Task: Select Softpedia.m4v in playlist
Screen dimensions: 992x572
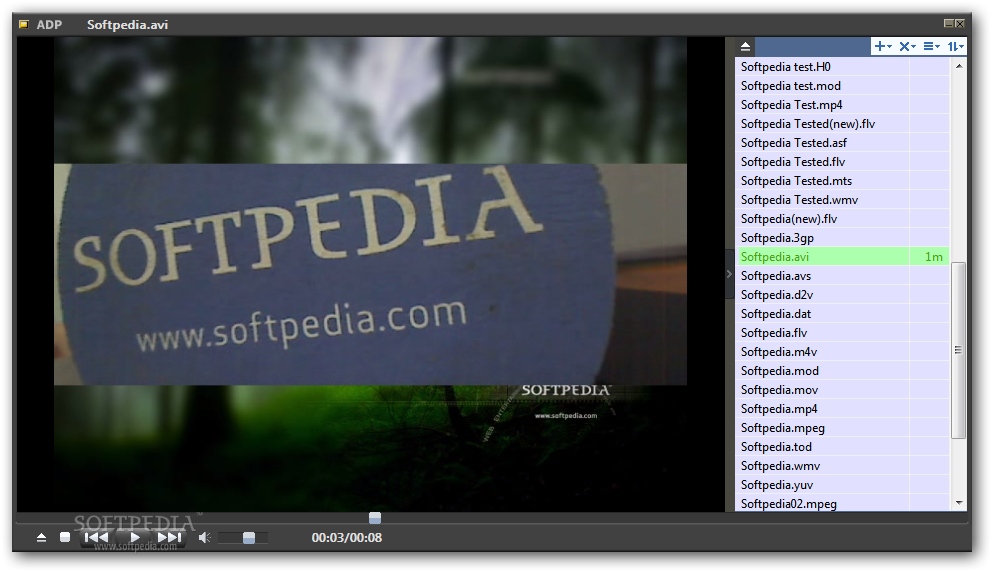Action: [841, 351]
